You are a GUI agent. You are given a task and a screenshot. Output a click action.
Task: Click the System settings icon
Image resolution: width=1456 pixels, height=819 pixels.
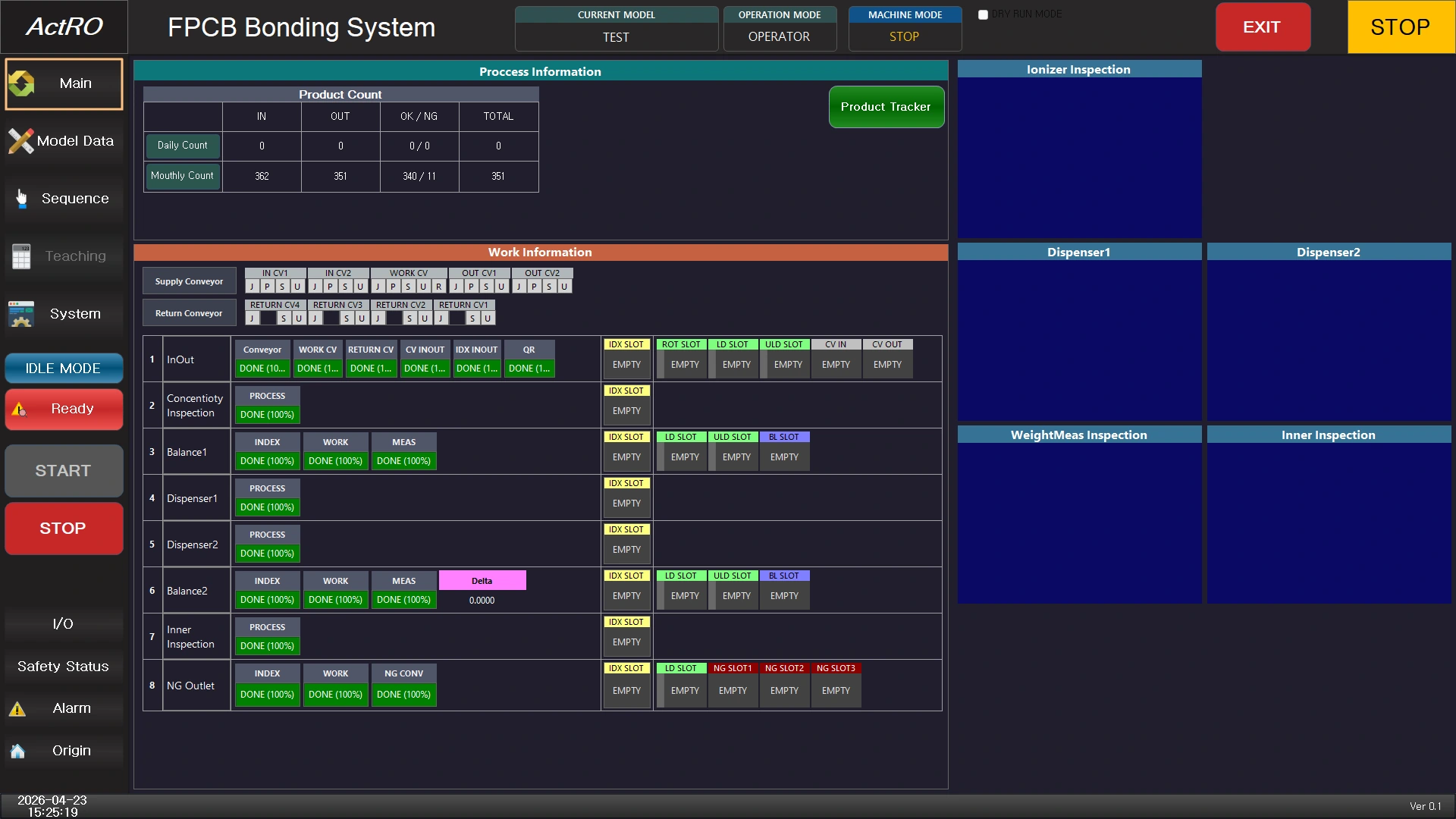[21, 314]
